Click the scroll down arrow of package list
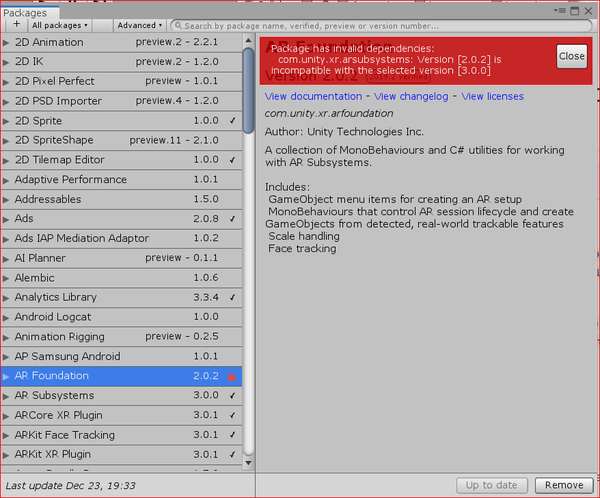The image size is (600, 498). pyautogui.click(x=248, y=463)
